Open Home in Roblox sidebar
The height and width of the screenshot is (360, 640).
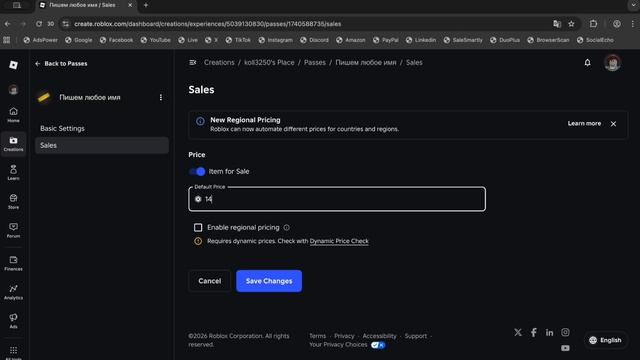[13, 115]
